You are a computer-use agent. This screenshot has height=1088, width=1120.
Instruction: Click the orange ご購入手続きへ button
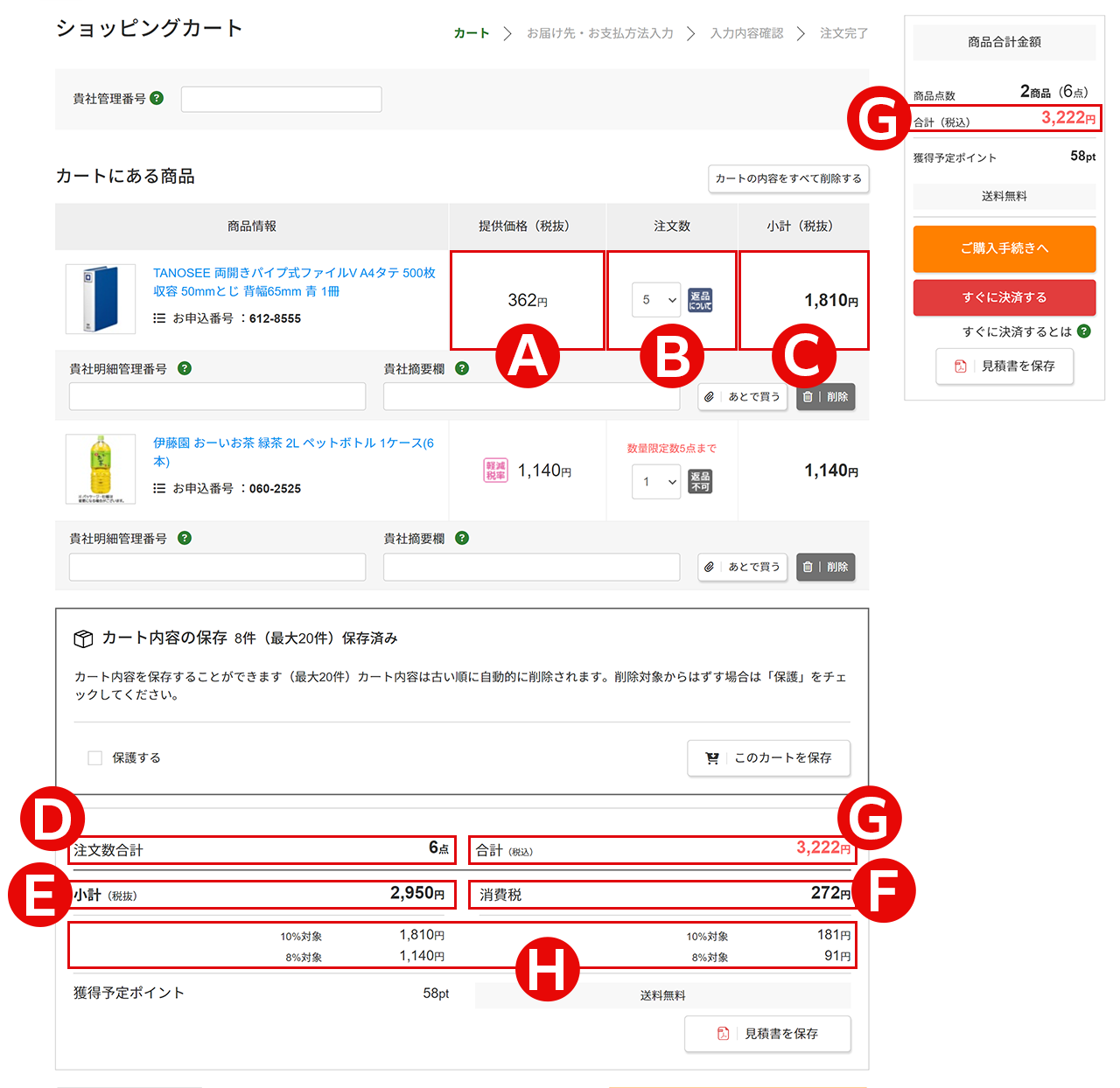click(x=1004, y=248)
